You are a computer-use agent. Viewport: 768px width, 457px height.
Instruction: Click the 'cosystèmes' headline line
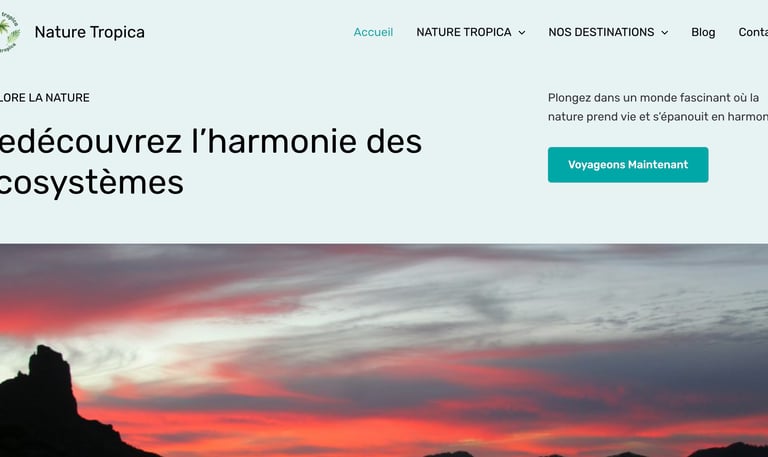pyautogui.click(x=92, y=183)
